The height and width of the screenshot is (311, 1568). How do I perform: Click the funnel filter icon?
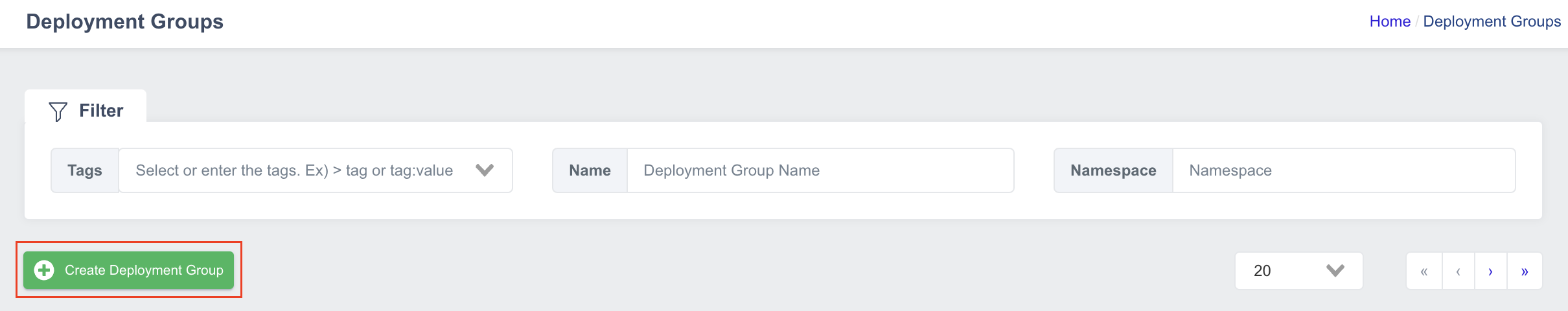(58, 111)
